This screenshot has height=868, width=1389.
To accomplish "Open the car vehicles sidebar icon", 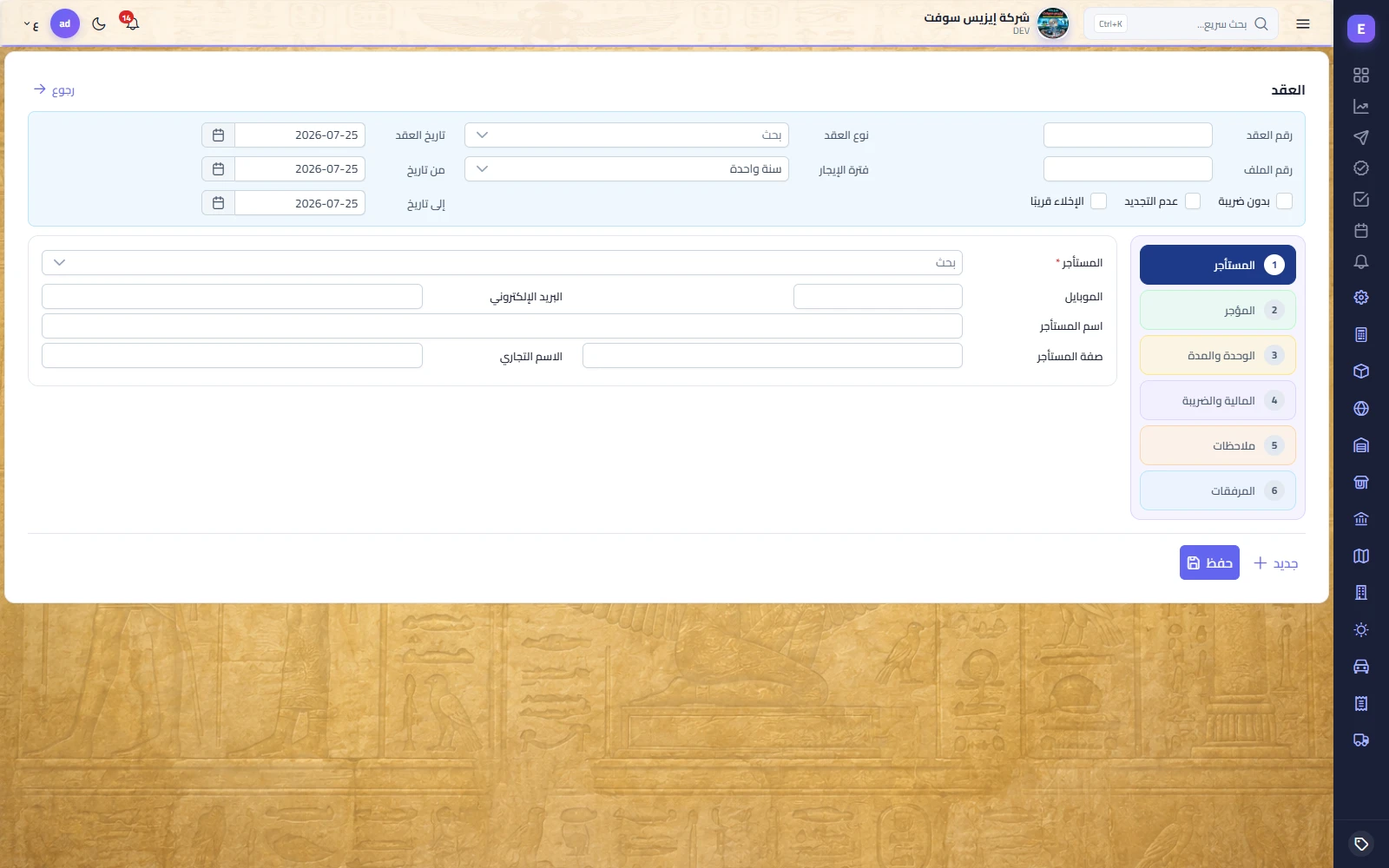I will [x=1360, y=667].
